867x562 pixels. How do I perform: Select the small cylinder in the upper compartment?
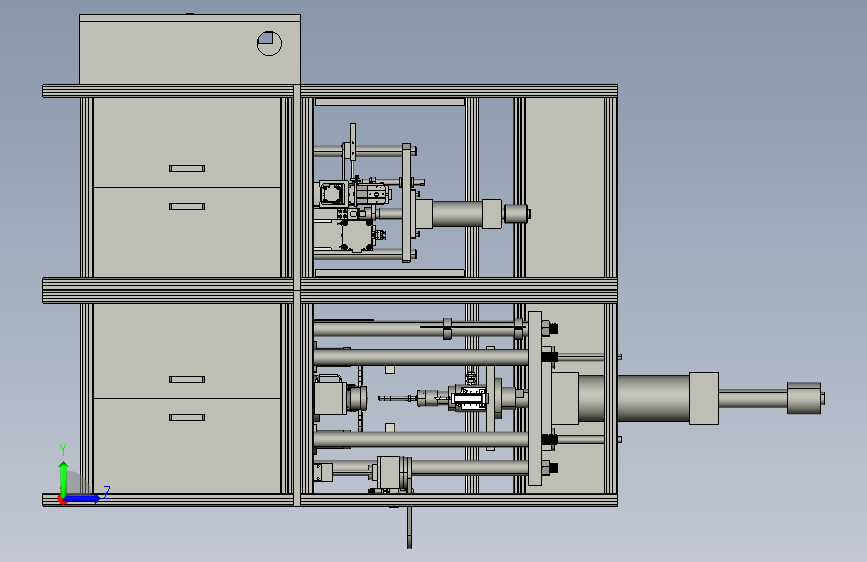458,214
